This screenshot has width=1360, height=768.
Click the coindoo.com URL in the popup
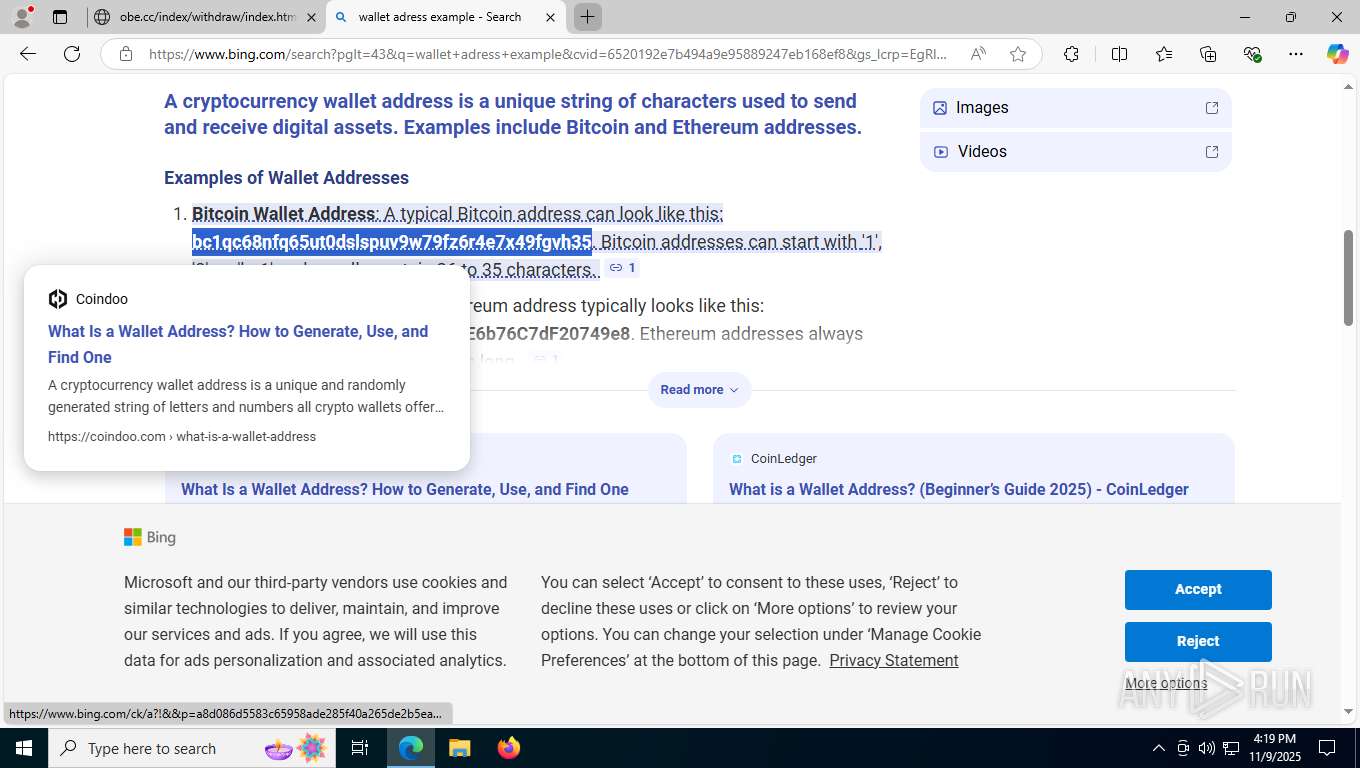(182, 436)
